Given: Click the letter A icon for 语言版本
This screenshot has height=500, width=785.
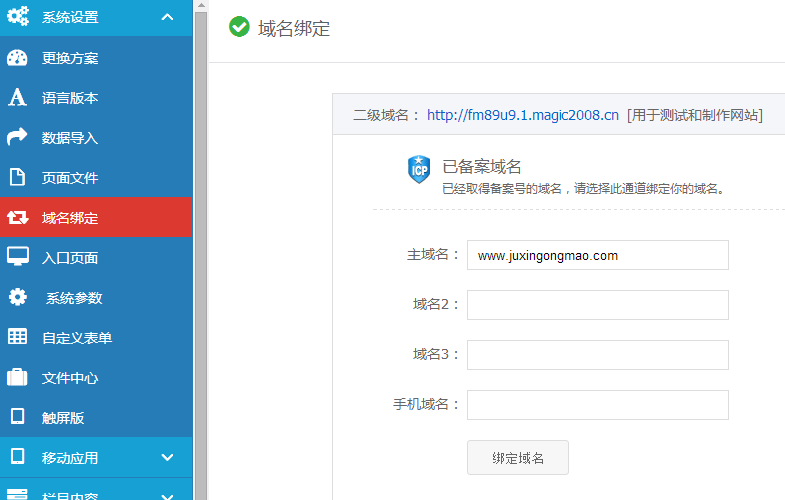Looking at the screenshot, I should pyautogui.click(x=17, y=98).
